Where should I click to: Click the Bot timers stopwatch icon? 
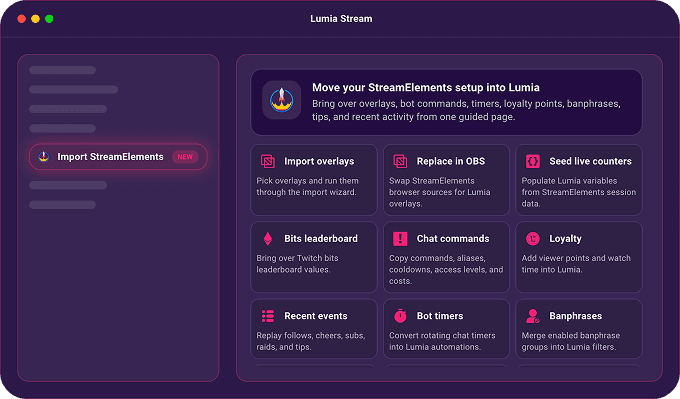point(400,316)
